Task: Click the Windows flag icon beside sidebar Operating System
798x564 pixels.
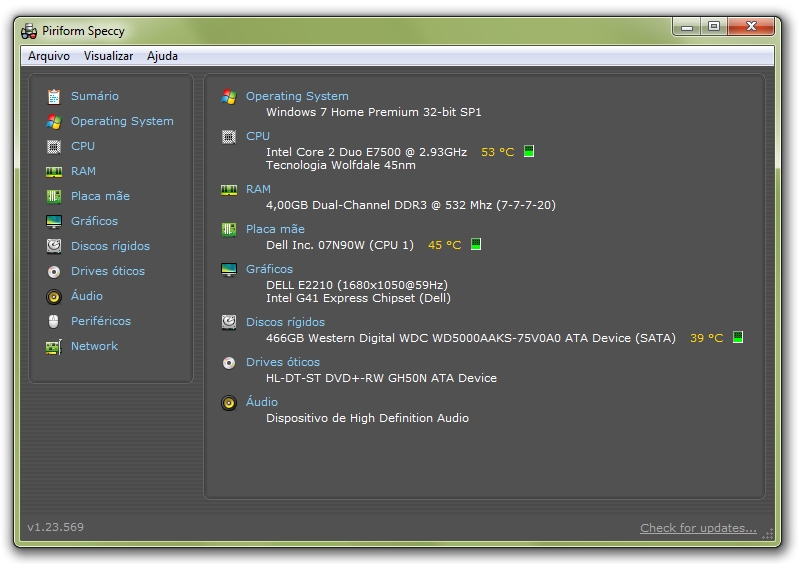Action: [54, 121]
